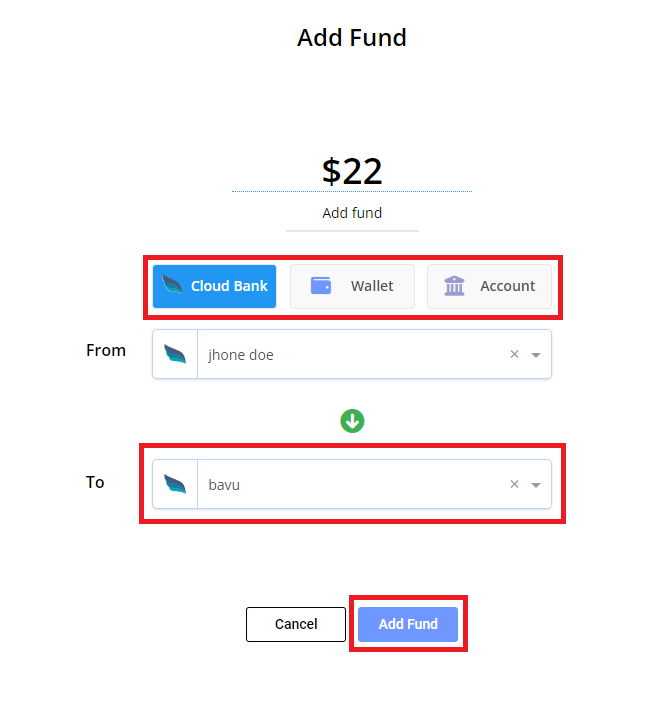Image resolution: width=662 pixels, height=724 pixels.
Task: Click the green down arrow icon
Action: pos(352,421)
